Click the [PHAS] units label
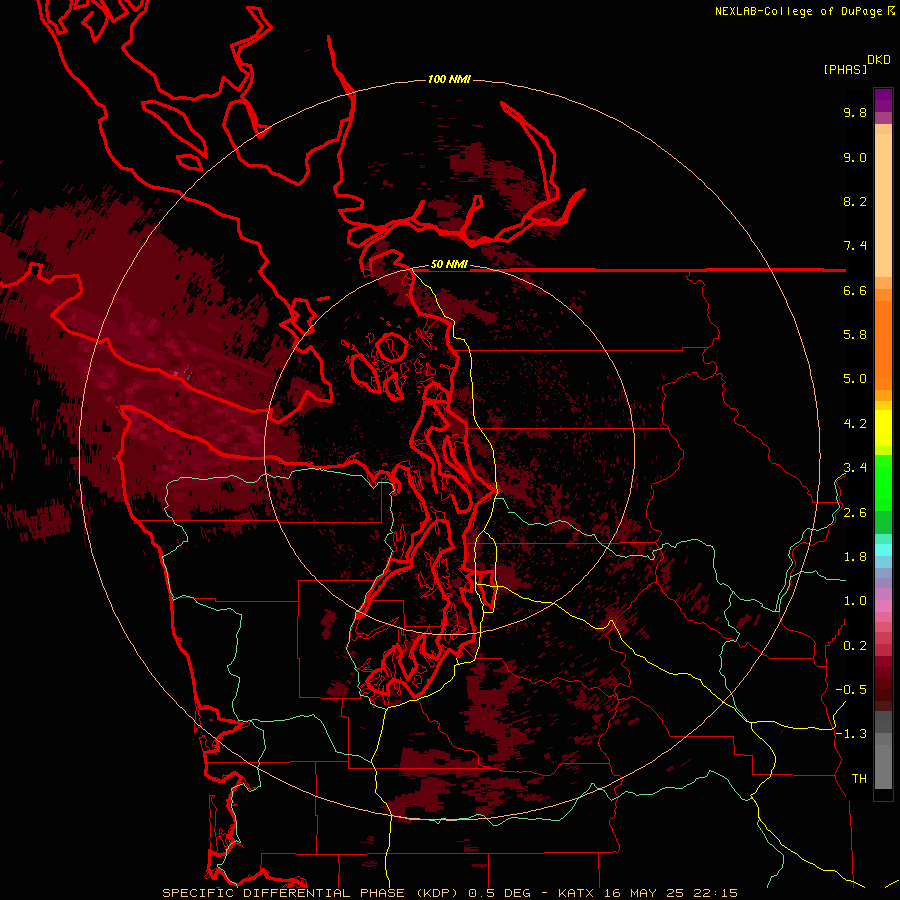The height and width of the screenshot is (900, 900). (x=845, y=70)
